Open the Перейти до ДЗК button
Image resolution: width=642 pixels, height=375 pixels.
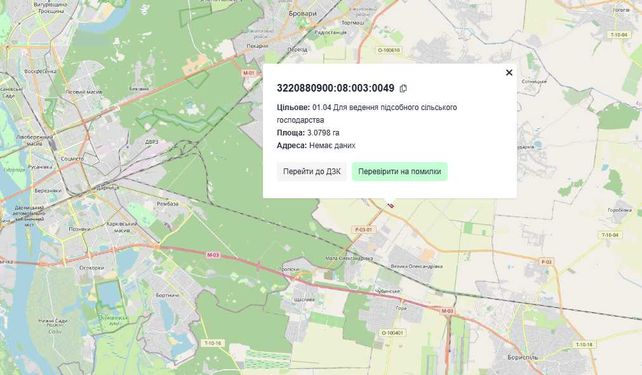tap(312, 172)
